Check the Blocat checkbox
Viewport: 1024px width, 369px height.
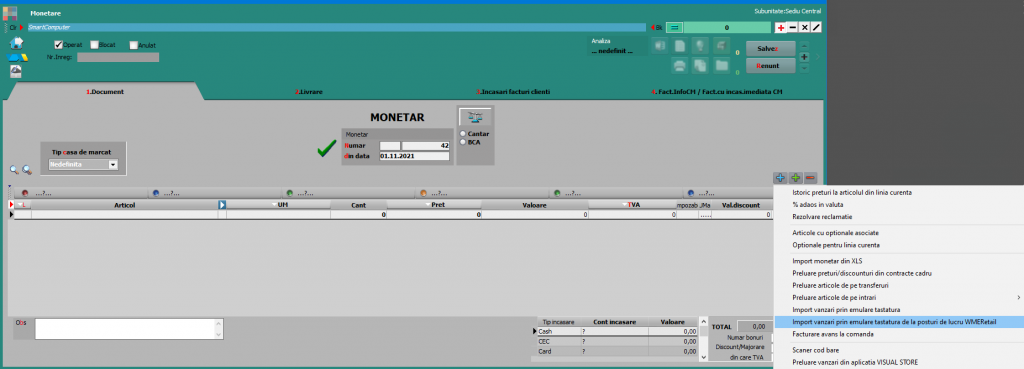(x=94, y=44)
